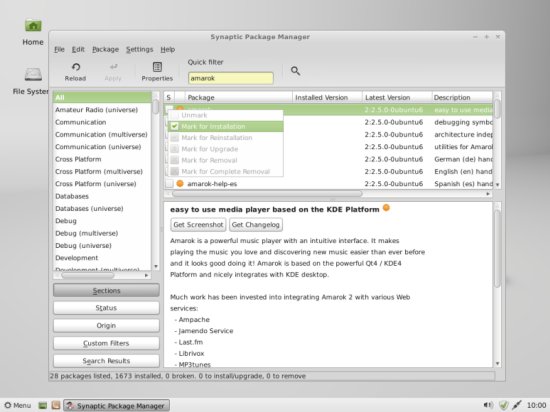Click the Reload toolbar icon
550x412 pixels.
coord(75,72)
